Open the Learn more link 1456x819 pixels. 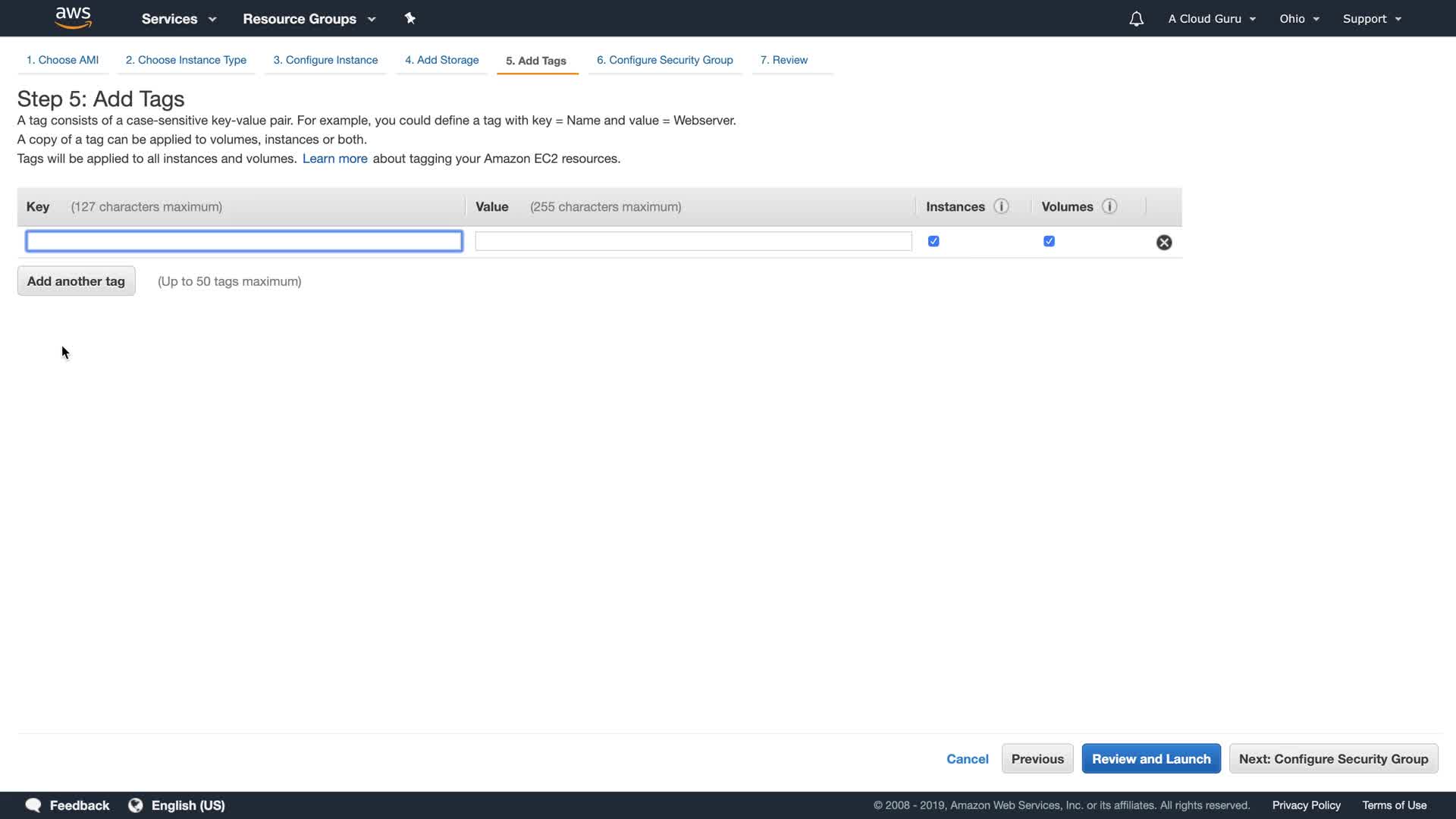click(x=334, y=158)
